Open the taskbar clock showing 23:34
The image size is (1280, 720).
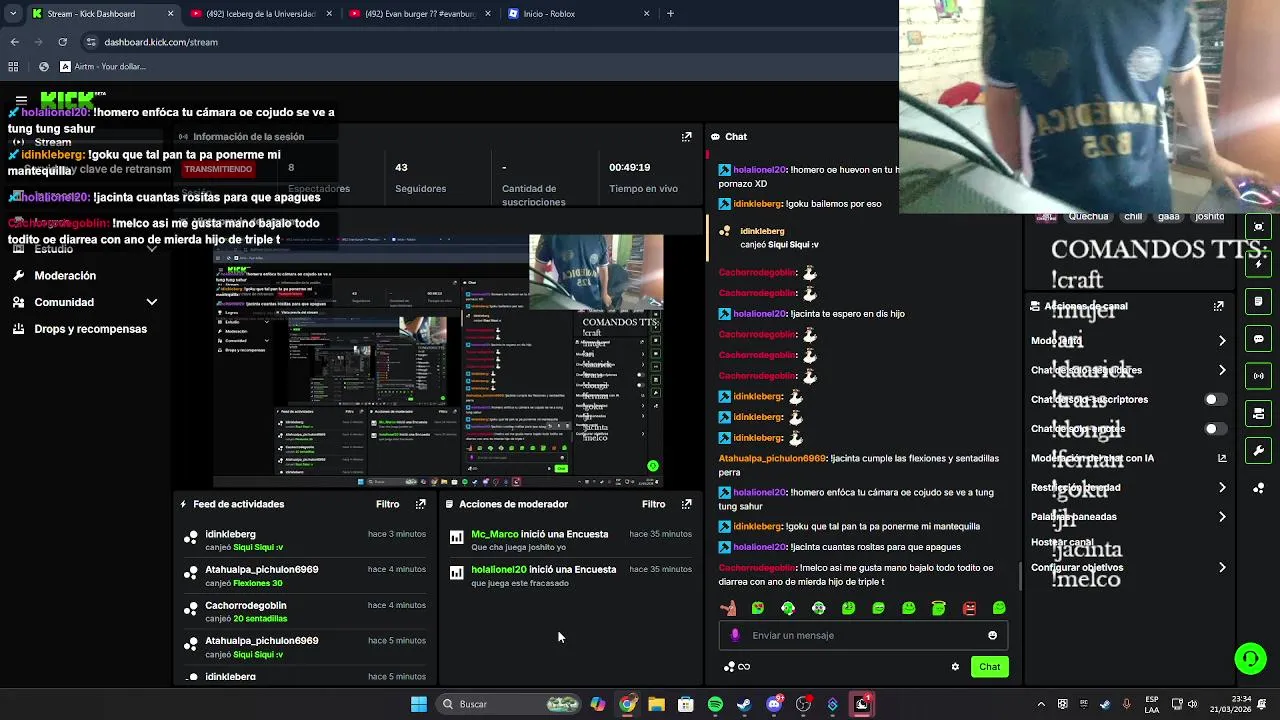1233,704
